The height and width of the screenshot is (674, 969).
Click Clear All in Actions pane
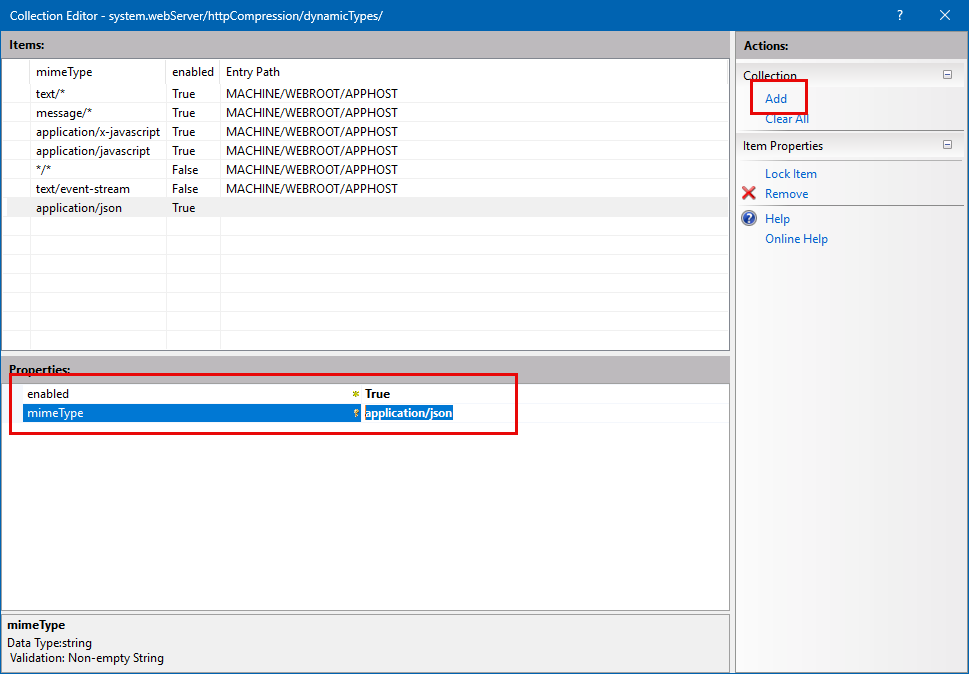(786, 119)
